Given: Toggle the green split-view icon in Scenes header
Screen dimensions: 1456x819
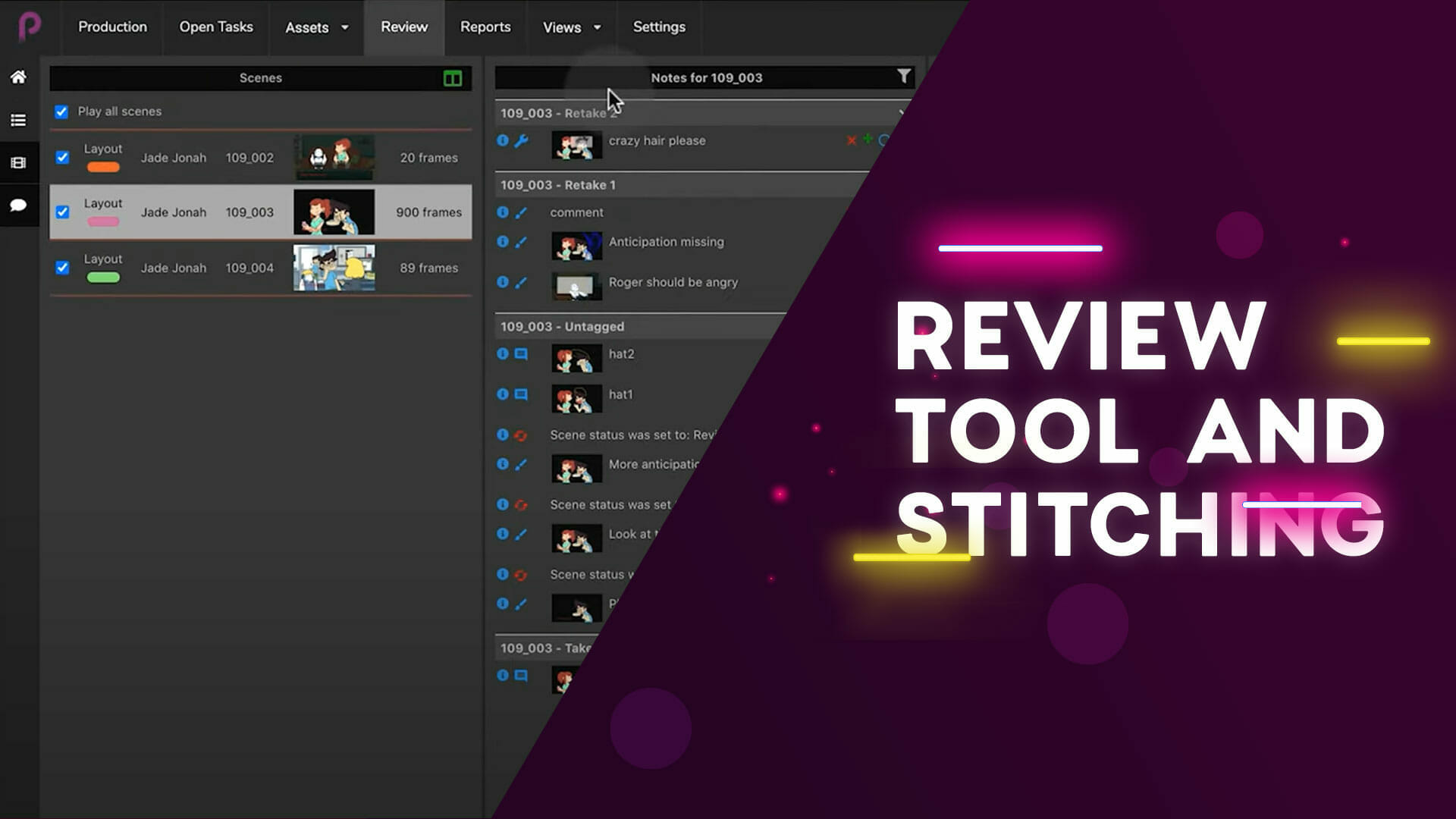Looking at the screenshot, I should click(453, 78).
